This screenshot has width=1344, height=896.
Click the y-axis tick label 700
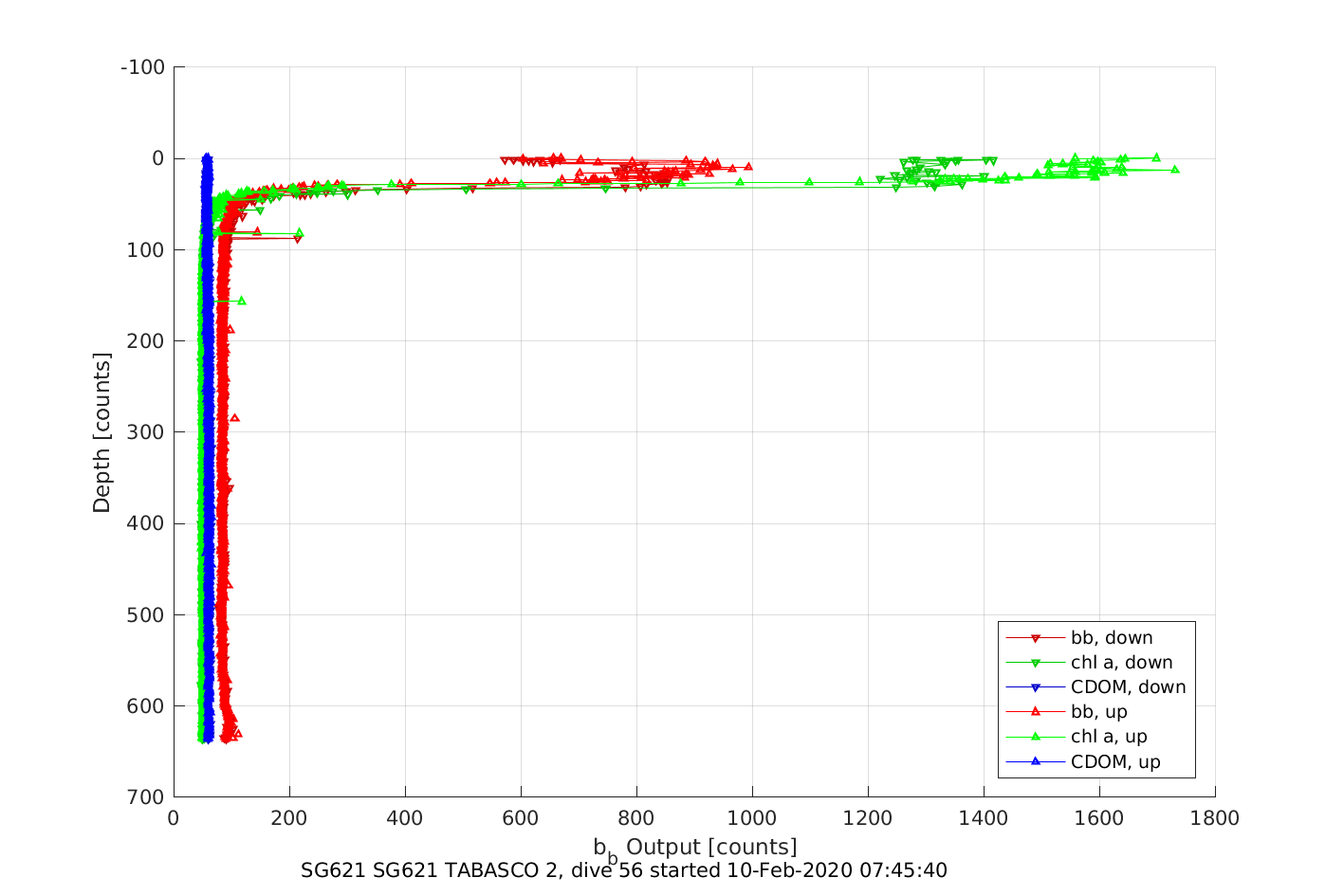click(146, 797)
